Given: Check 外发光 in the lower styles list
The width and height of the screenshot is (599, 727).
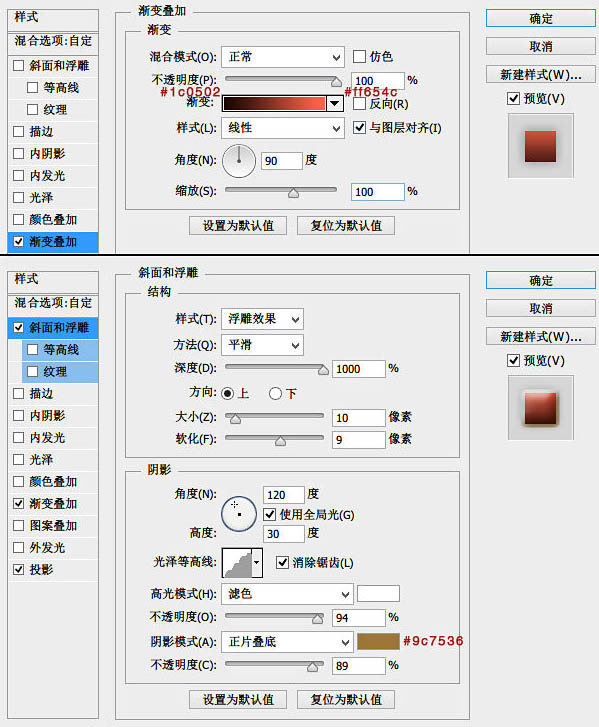Looking at the screenshot, I should tap(19, 548).
